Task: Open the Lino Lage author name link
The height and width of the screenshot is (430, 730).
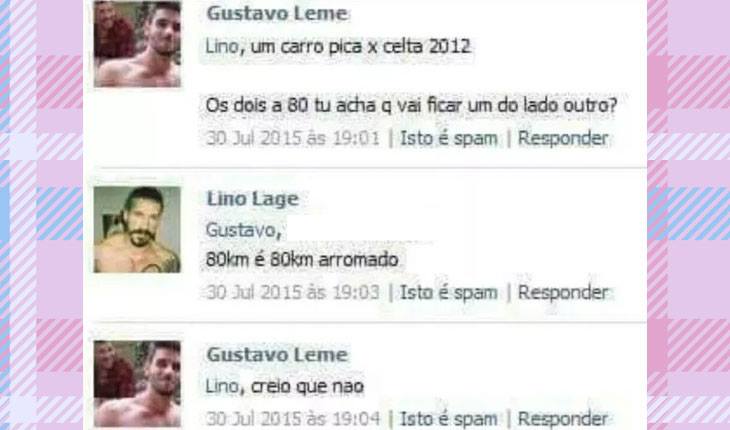Action: pyautogui.click(x=252, y=199)
